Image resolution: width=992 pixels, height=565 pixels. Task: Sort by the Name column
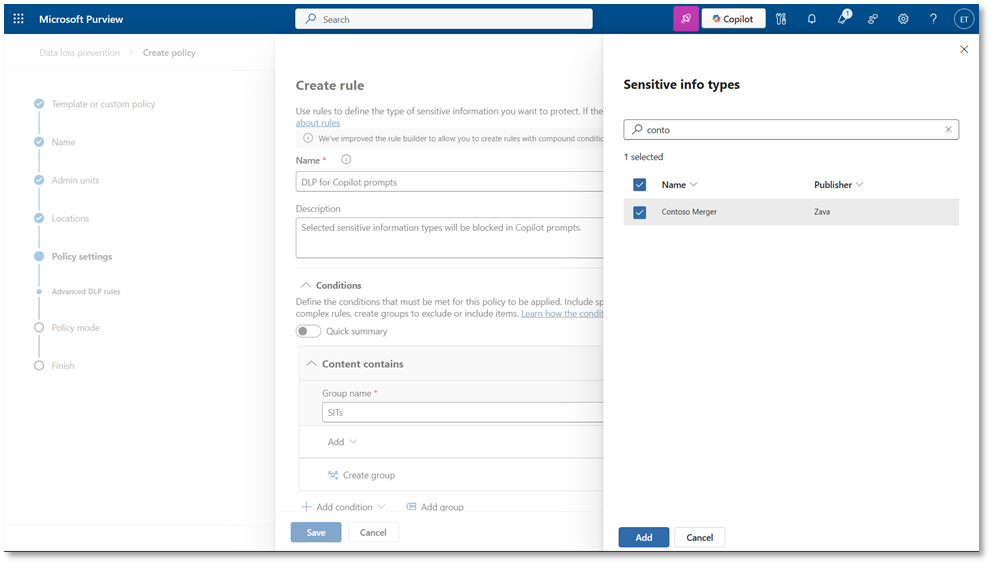[x=679, y=185]
